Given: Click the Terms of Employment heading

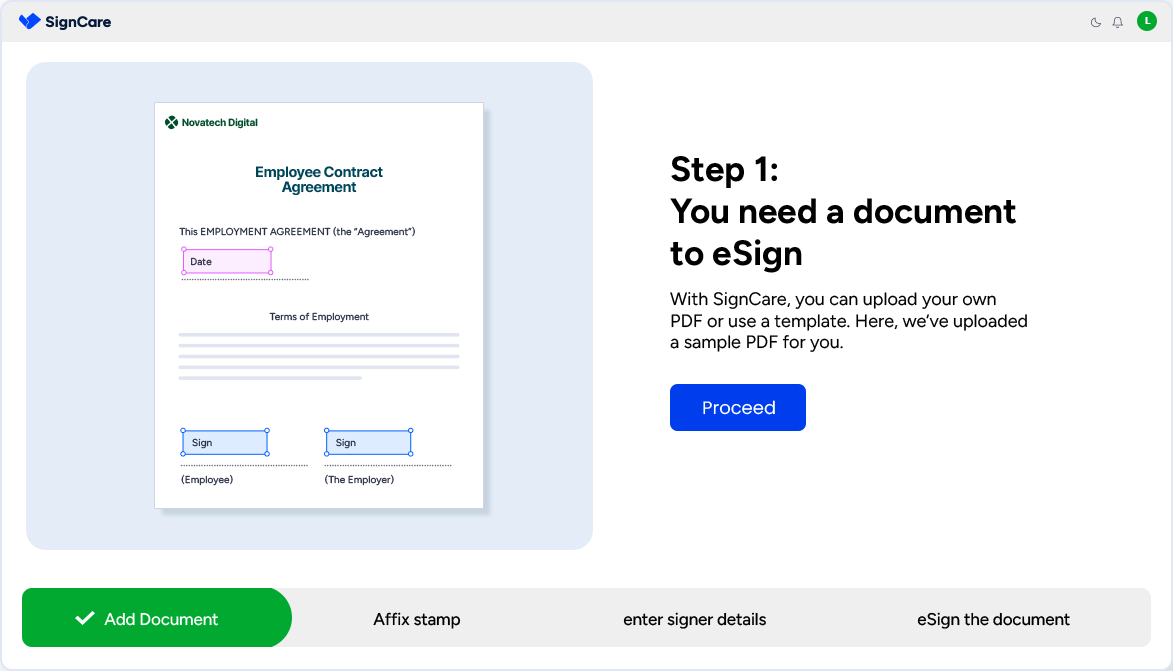Looking at the screenshot, I should tap(319, 316).
